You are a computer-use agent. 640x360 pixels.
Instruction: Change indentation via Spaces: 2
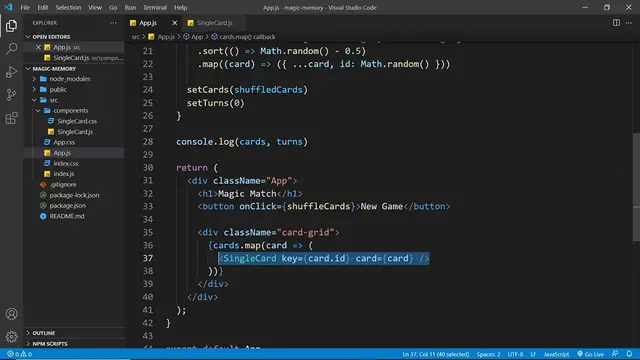point(488,354)
